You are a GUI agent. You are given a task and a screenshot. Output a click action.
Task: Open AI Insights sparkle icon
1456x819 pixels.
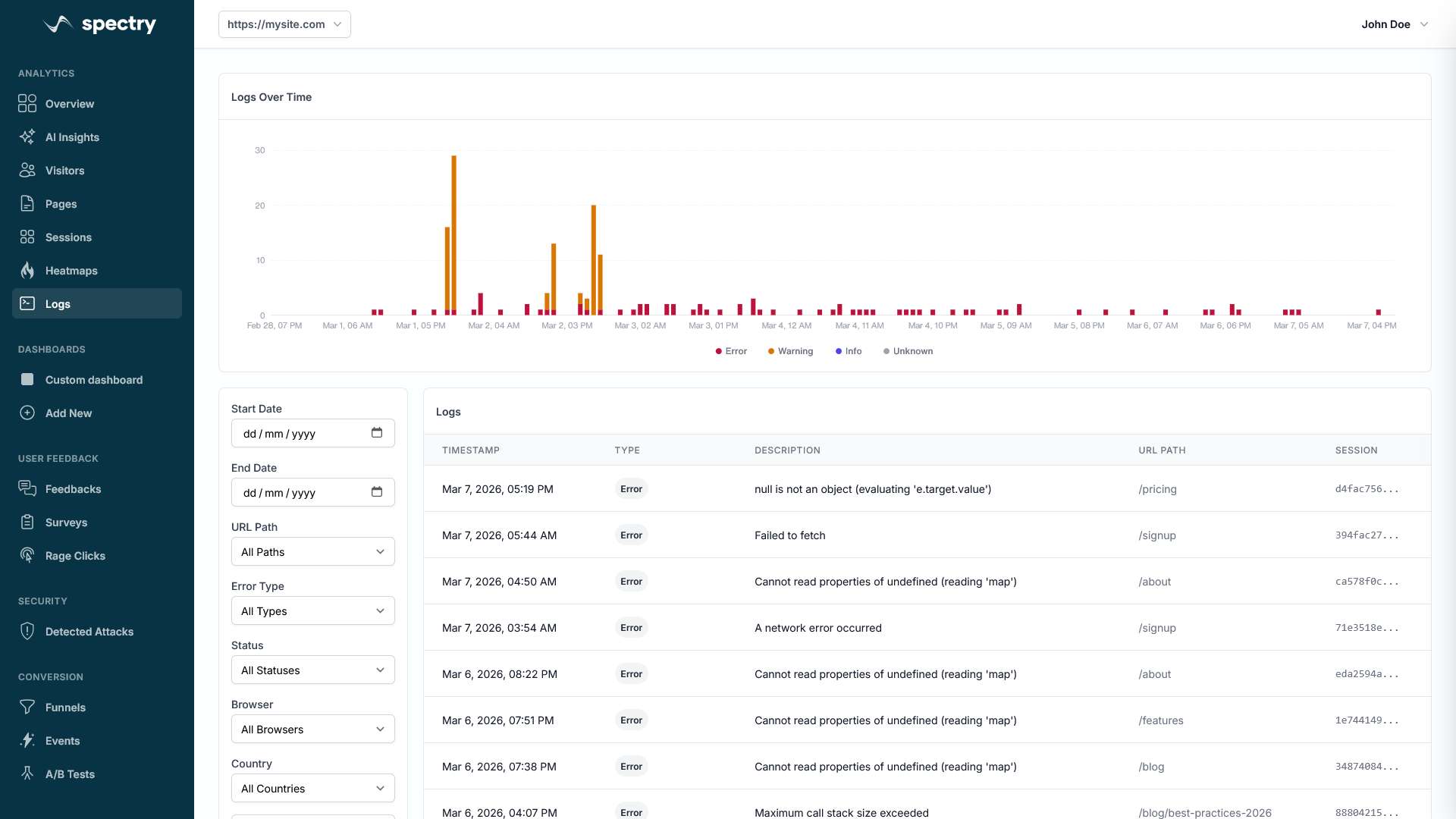point(27,137)
